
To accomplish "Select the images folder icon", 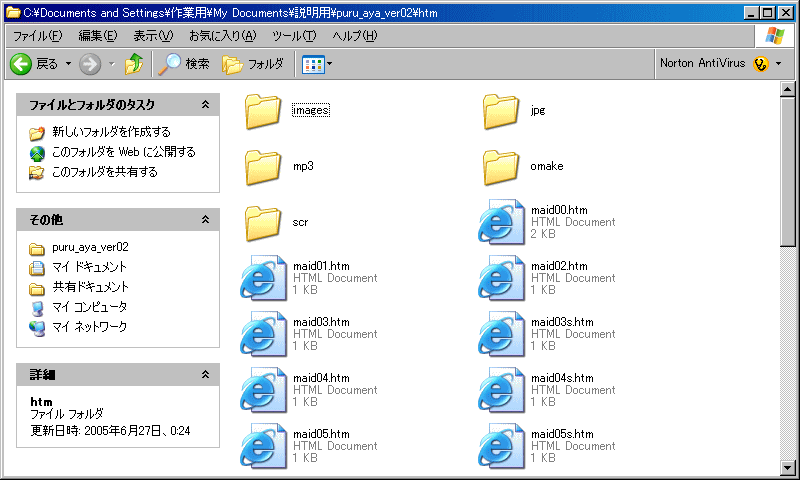I will pos(263,111).
